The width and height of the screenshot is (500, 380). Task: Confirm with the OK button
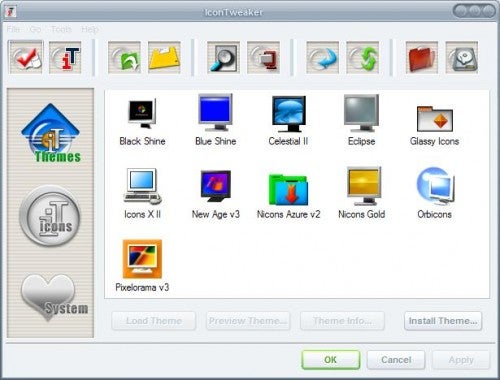(331, 360)
